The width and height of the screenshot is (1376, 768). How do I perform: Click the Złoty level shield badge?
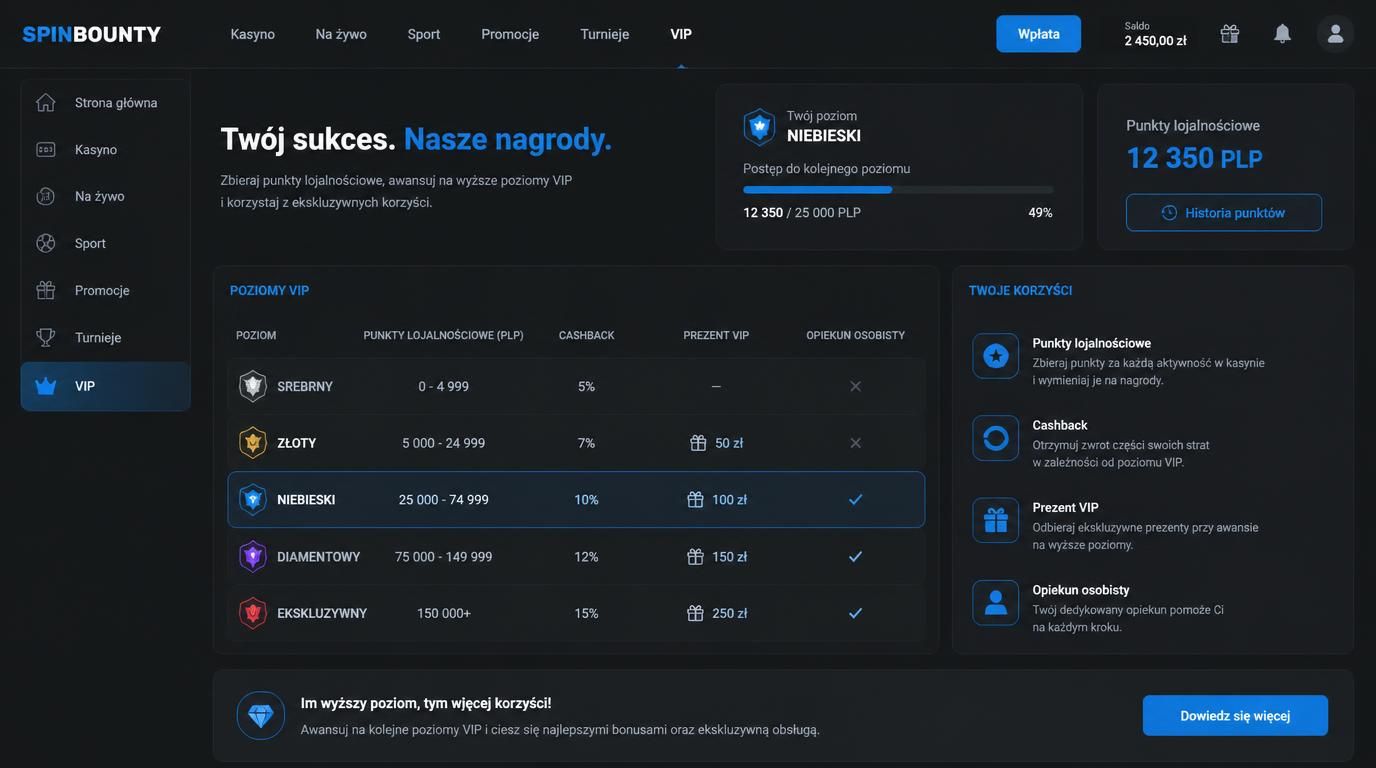[x=252, y=443]
